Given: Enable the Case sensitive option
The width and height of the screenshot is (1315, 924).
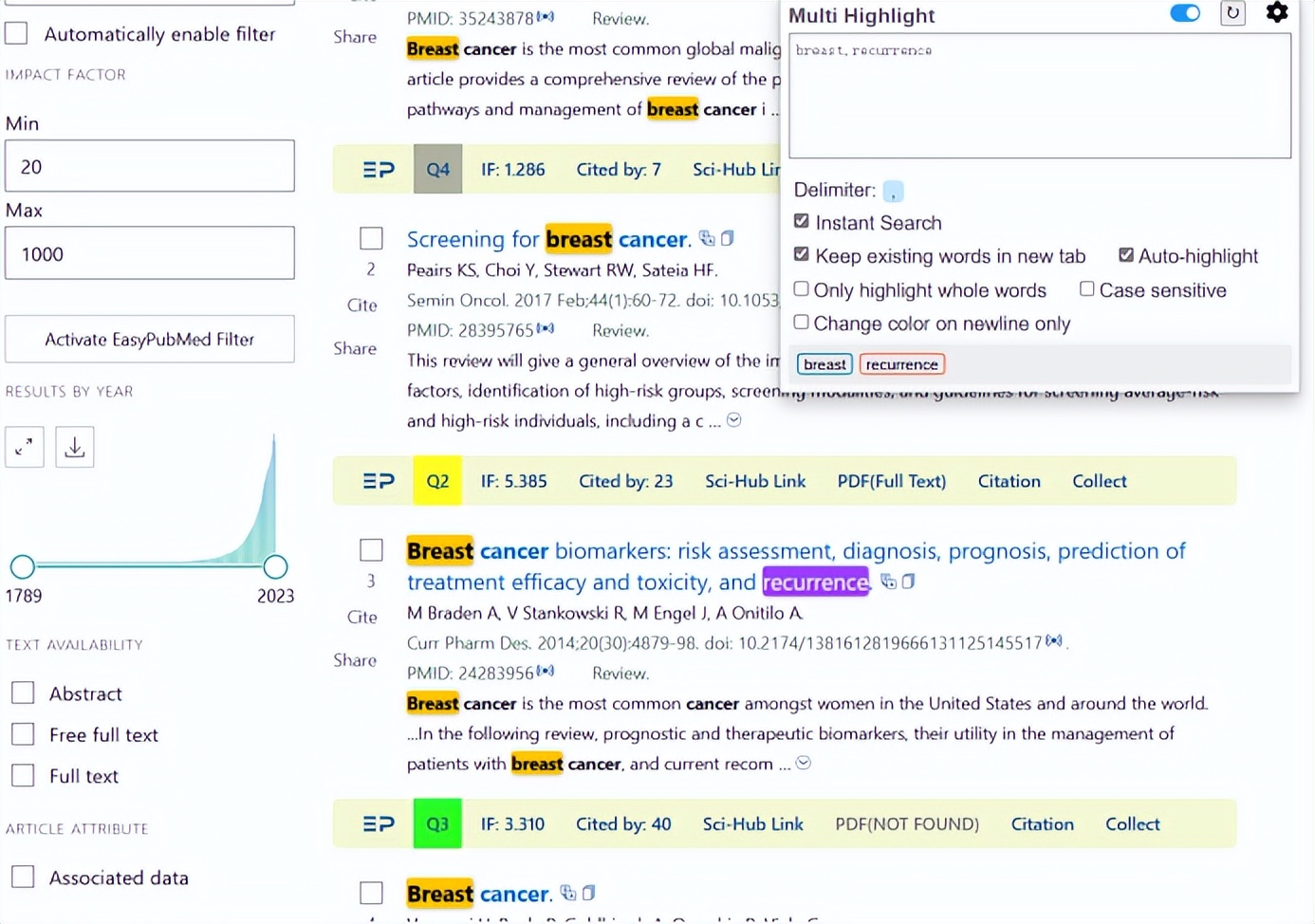Looking at the screenshot, I should pyautogui.click(x=1087, y=288).
